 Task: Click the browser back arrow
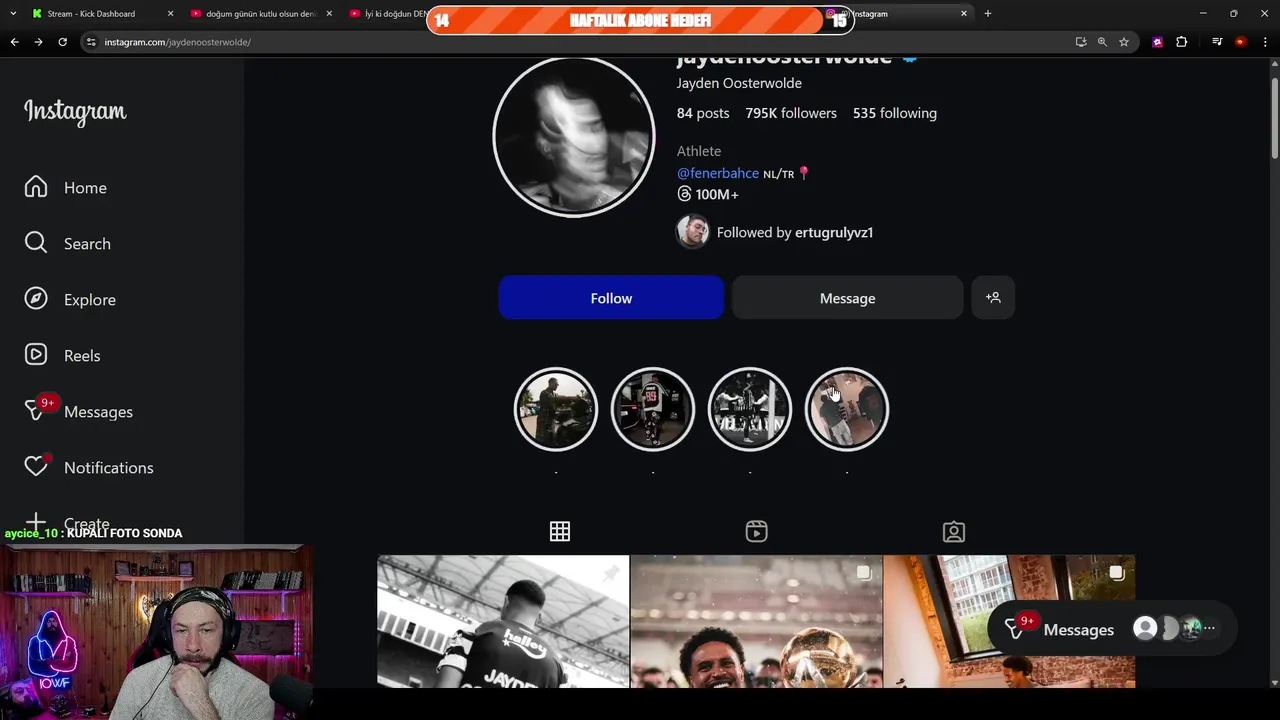tap(14, 42)
